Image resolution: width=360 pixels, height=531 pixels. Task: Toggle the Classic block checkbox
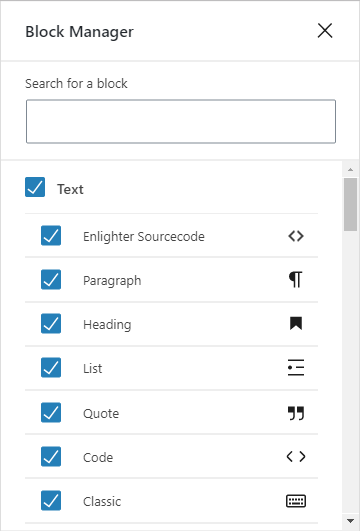point(51,501)
